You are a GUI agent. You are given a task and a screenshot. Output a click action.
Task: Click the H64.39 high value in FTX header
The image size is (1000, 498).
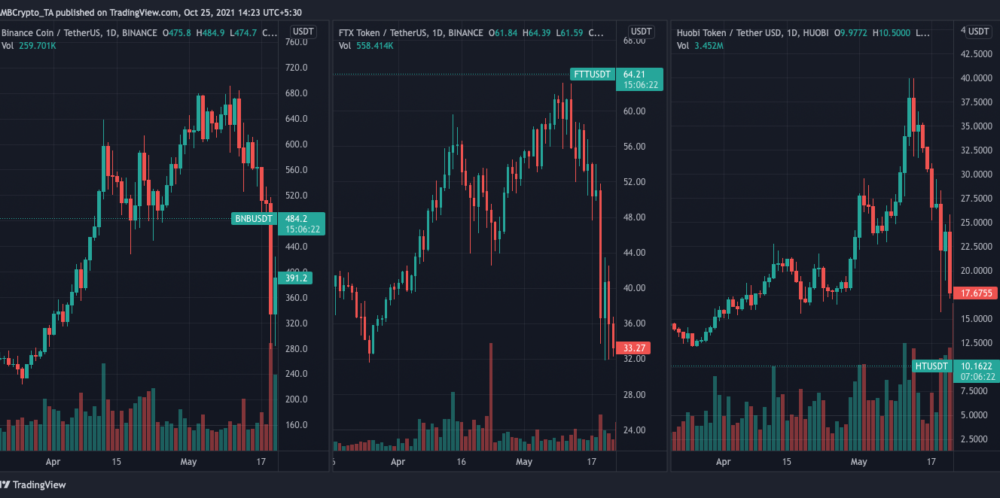pos(538,33)
